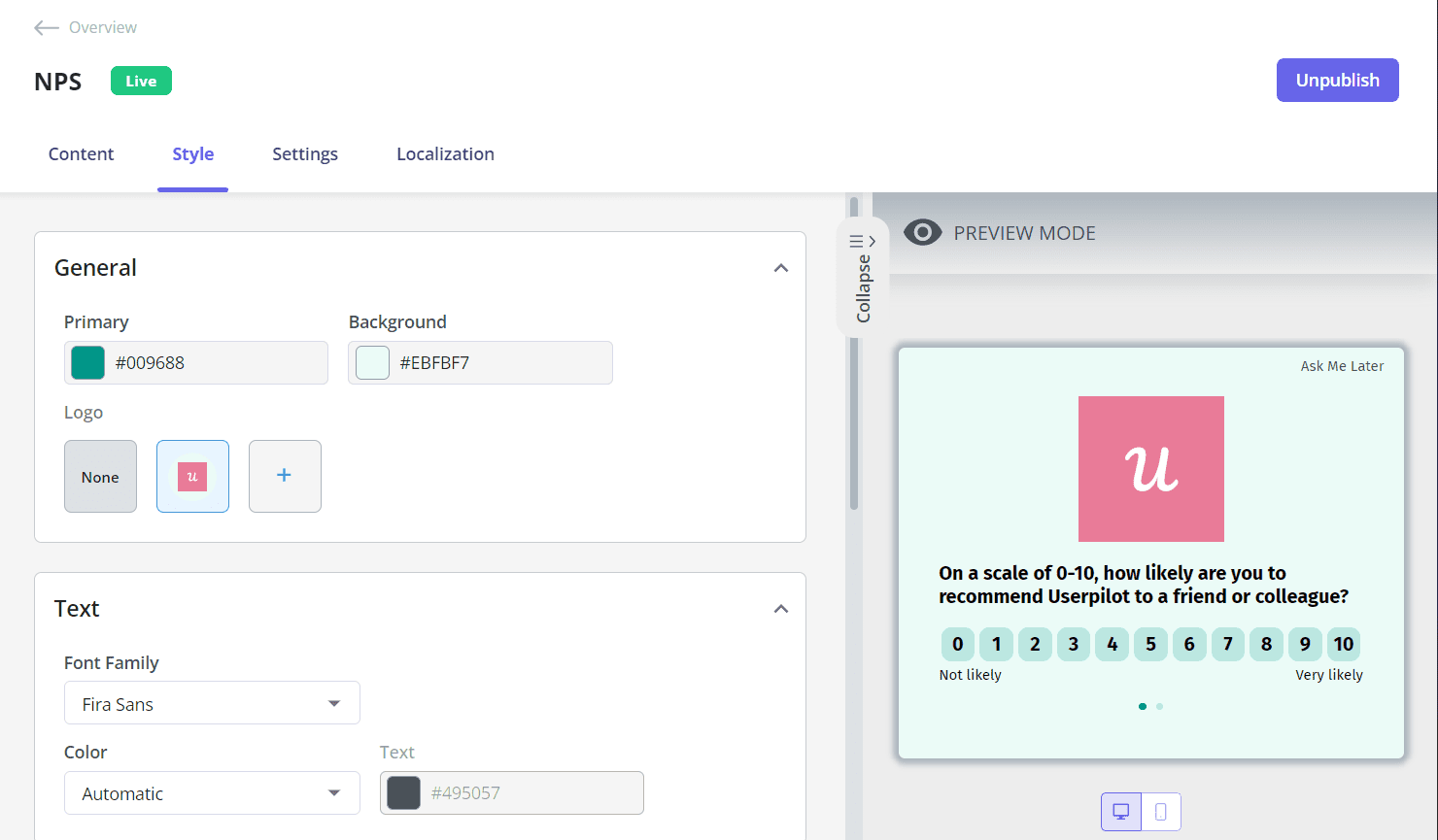Open the Text color swatch #495057
Screen dimensions: 1438x840
point(403,792)
